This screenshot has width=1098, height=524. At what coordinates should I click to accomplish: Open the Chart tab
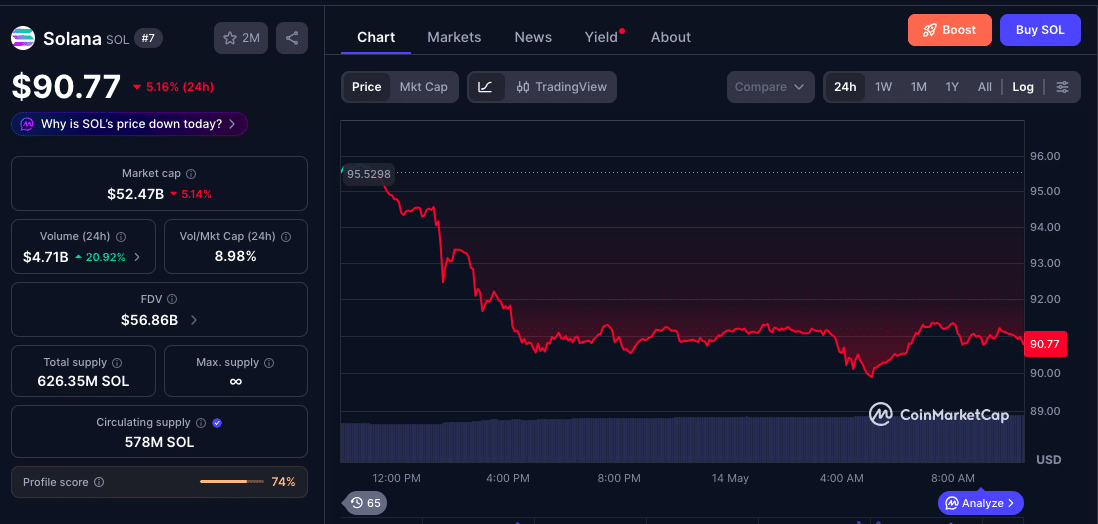(376, 37)
